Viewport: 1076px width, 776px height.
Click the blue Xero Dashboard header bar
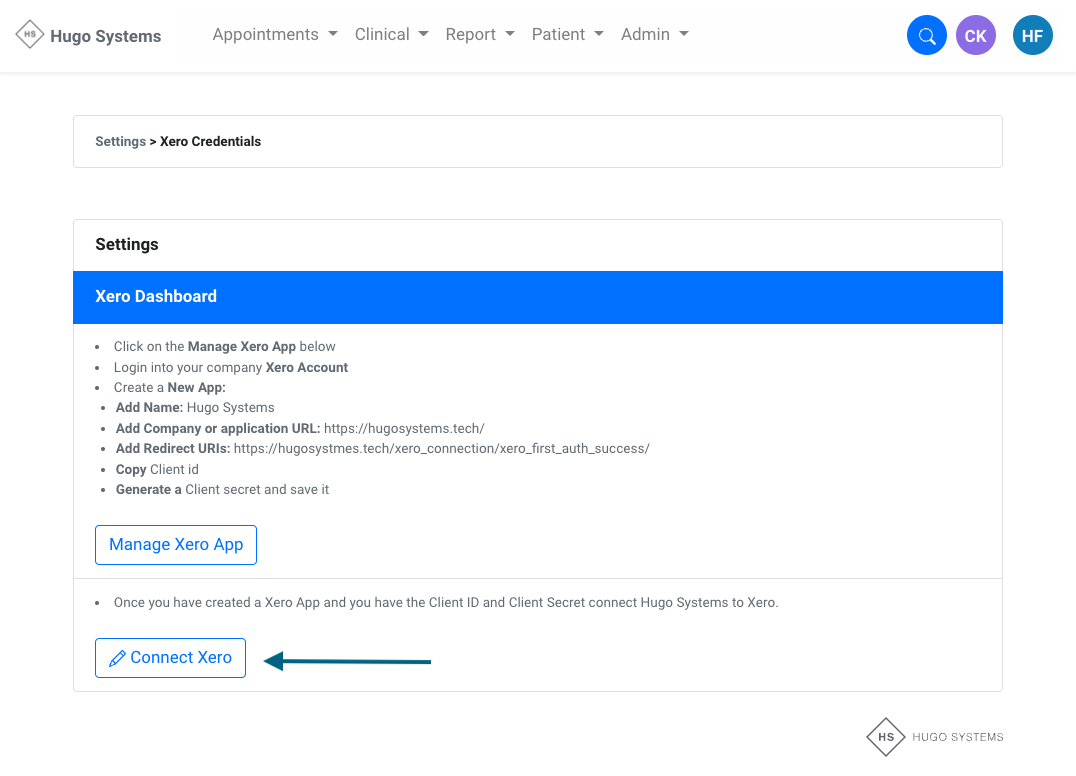pyautogui.click(x=537, y=297)
